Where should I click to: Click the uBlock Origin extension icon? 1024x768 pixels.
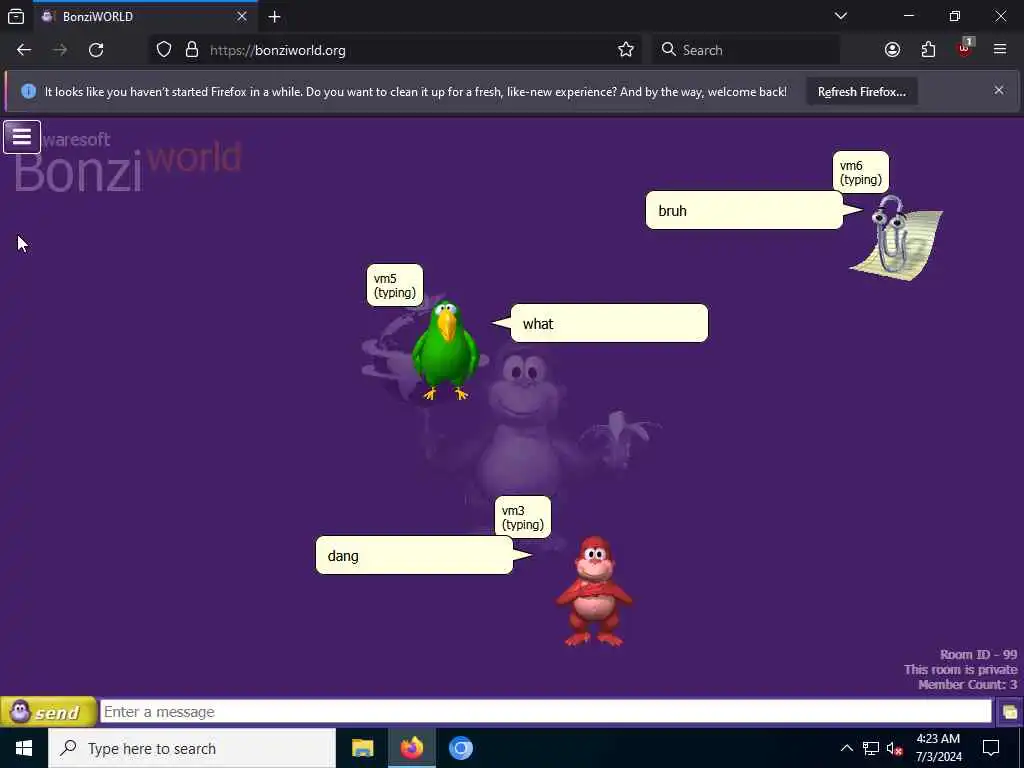964,50
